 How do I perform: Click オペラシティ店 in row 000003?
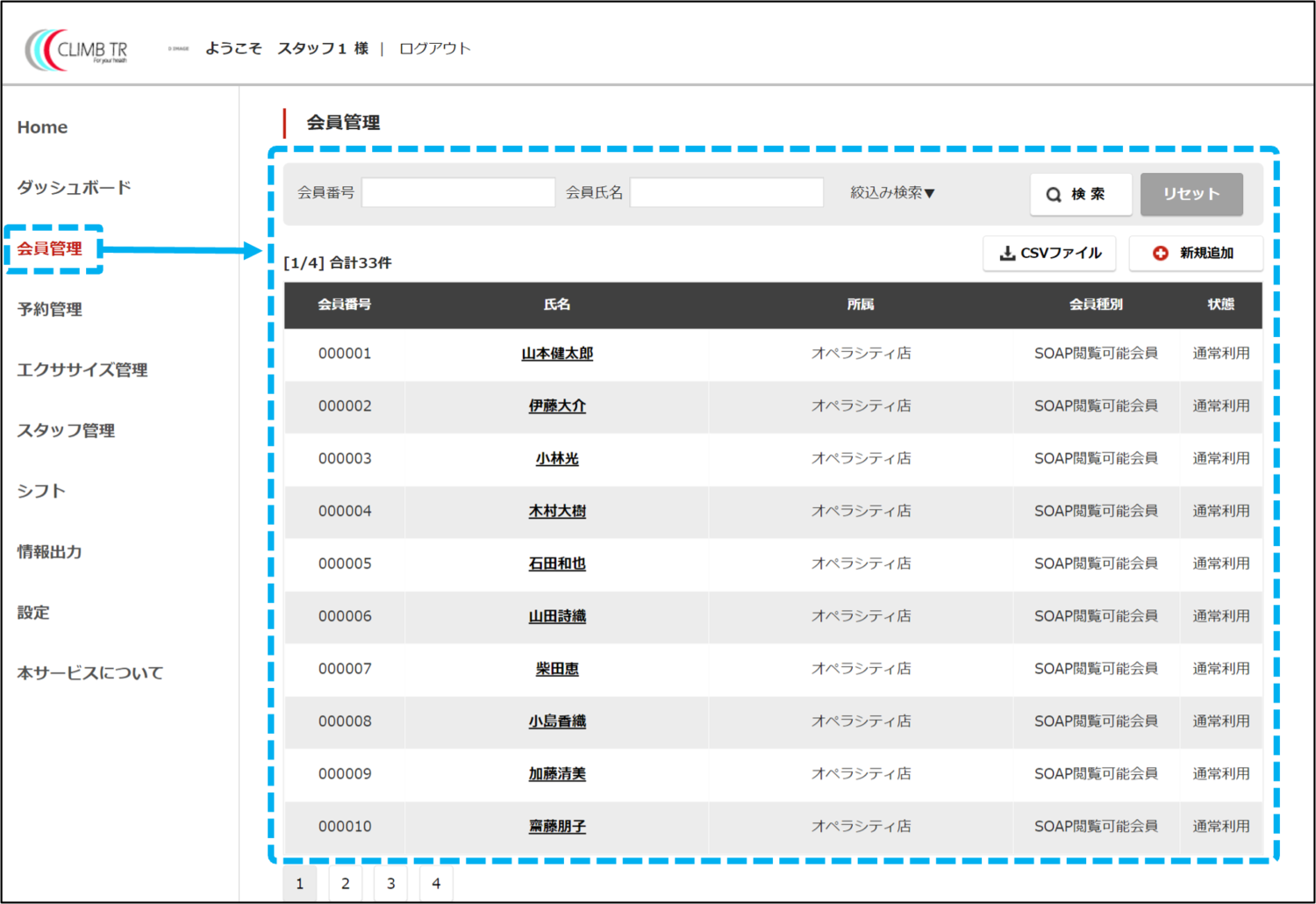point(861,459)
